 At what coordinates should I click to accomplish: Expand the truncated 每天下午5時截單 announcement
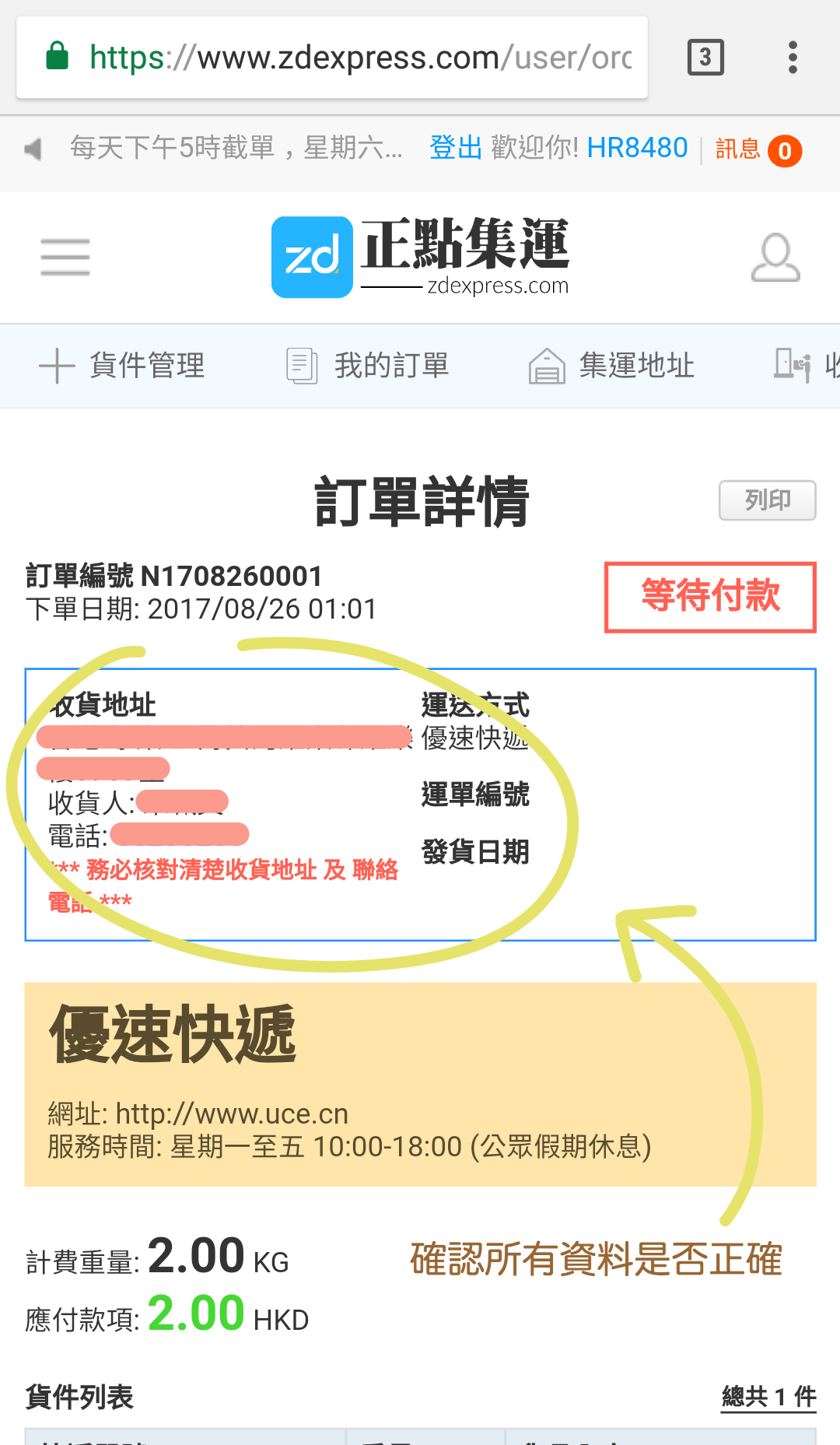(x=236, y=147)
